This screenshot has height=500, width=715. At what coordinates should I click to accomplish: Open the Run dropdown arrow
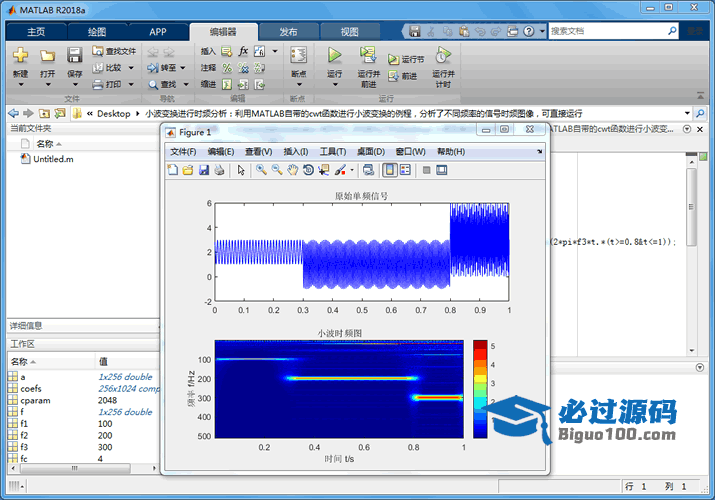pos(335,84)
